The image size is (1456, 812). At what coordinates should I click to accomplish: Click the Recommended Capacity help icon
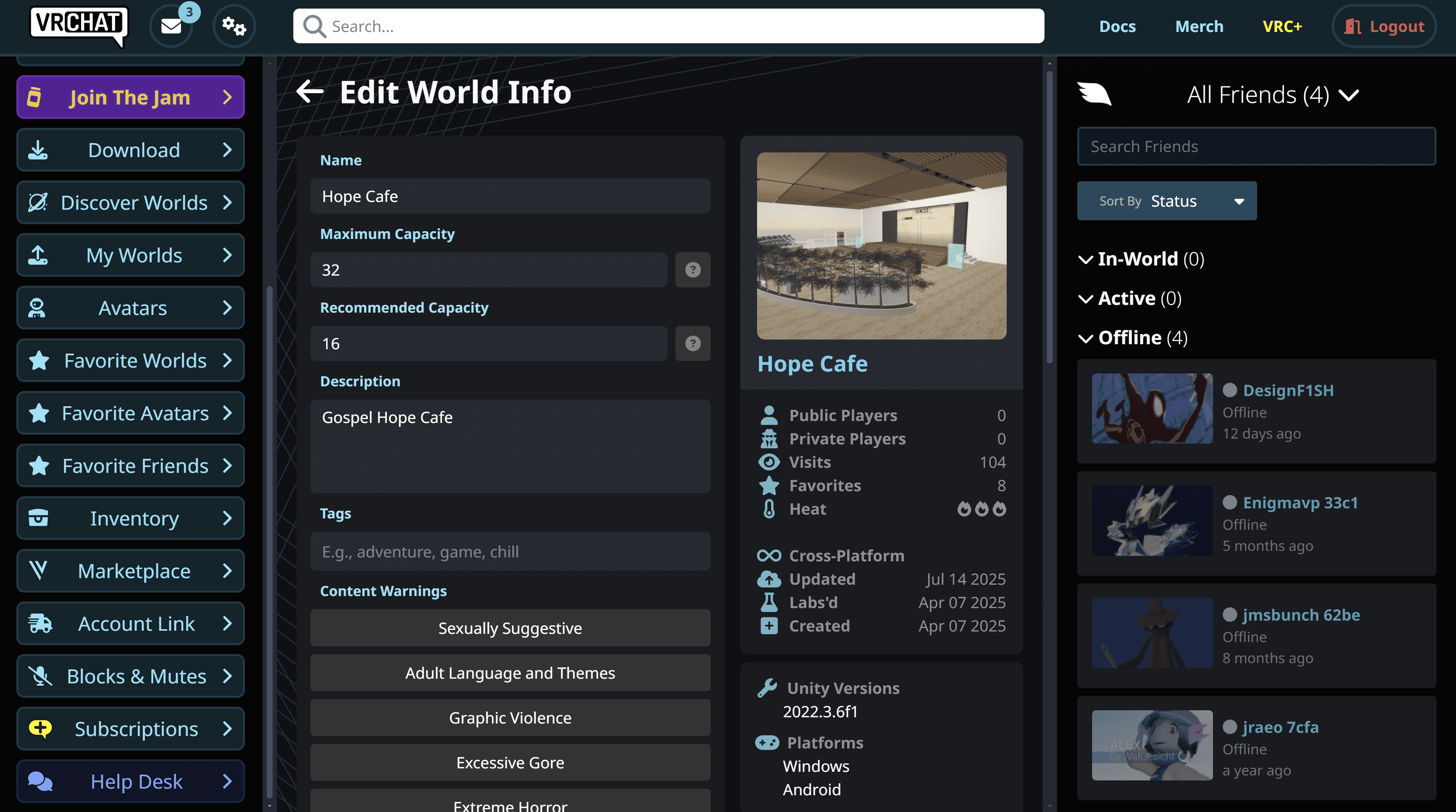pos(692,343)
